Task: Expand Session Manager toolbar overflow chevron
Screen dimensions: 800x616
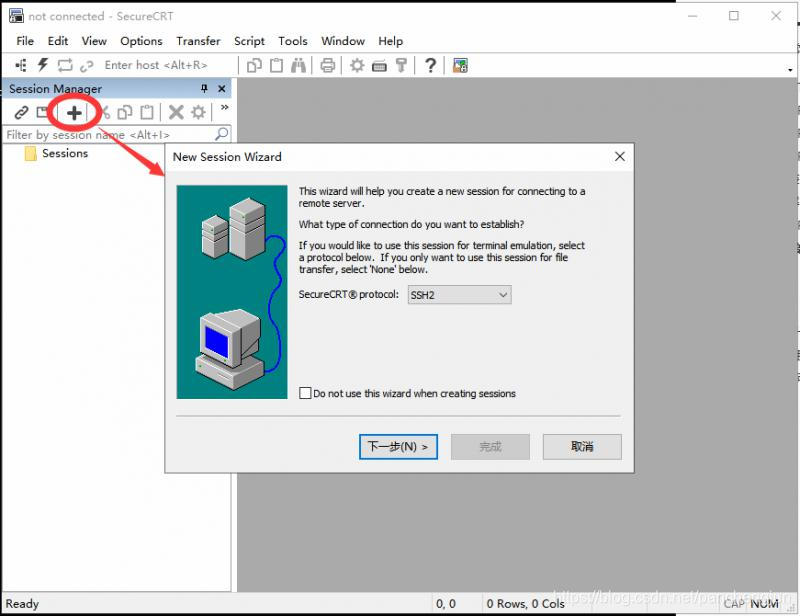Action: tap(224, 107)
